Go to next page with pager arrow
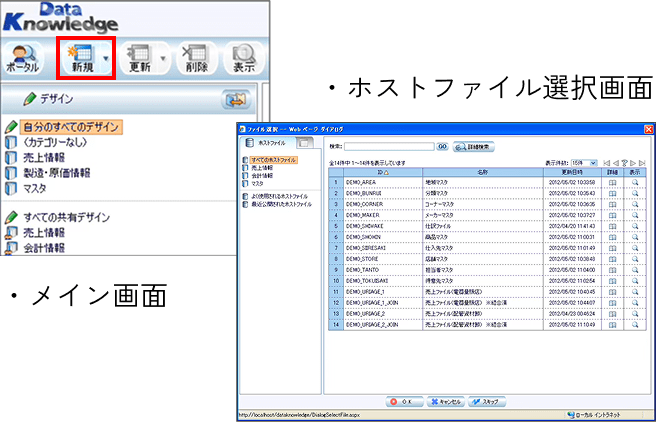The image size is (656, 422). coord(633,163)
